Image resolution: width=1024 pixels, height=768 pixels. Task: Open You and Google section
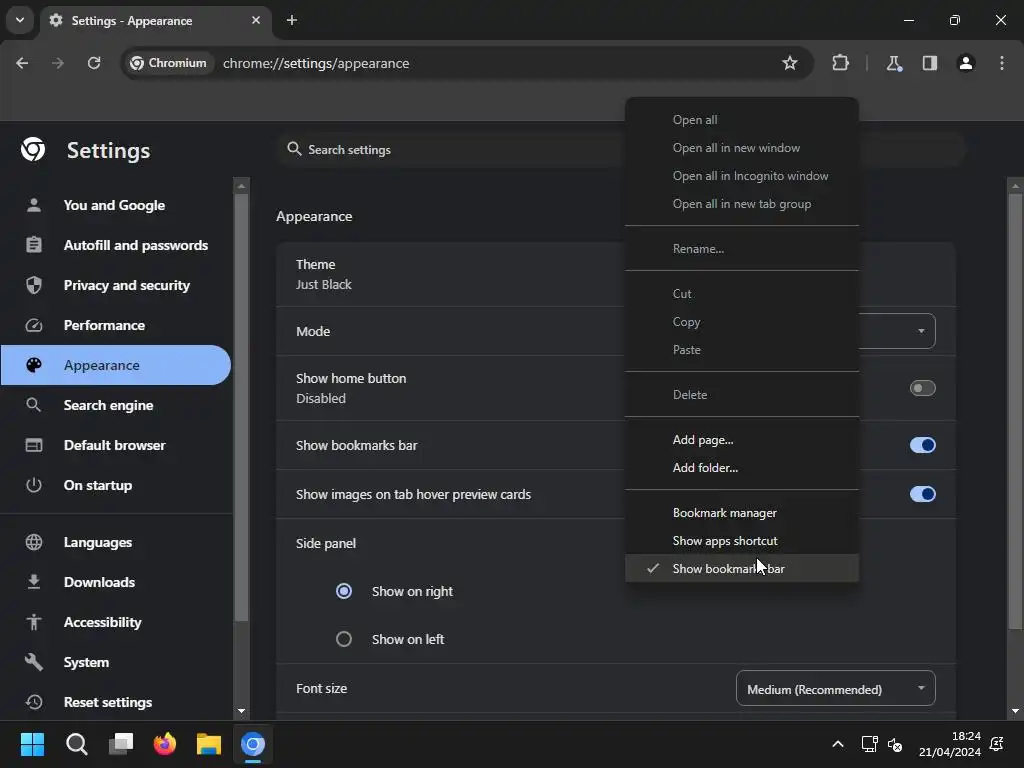point(116,205)
